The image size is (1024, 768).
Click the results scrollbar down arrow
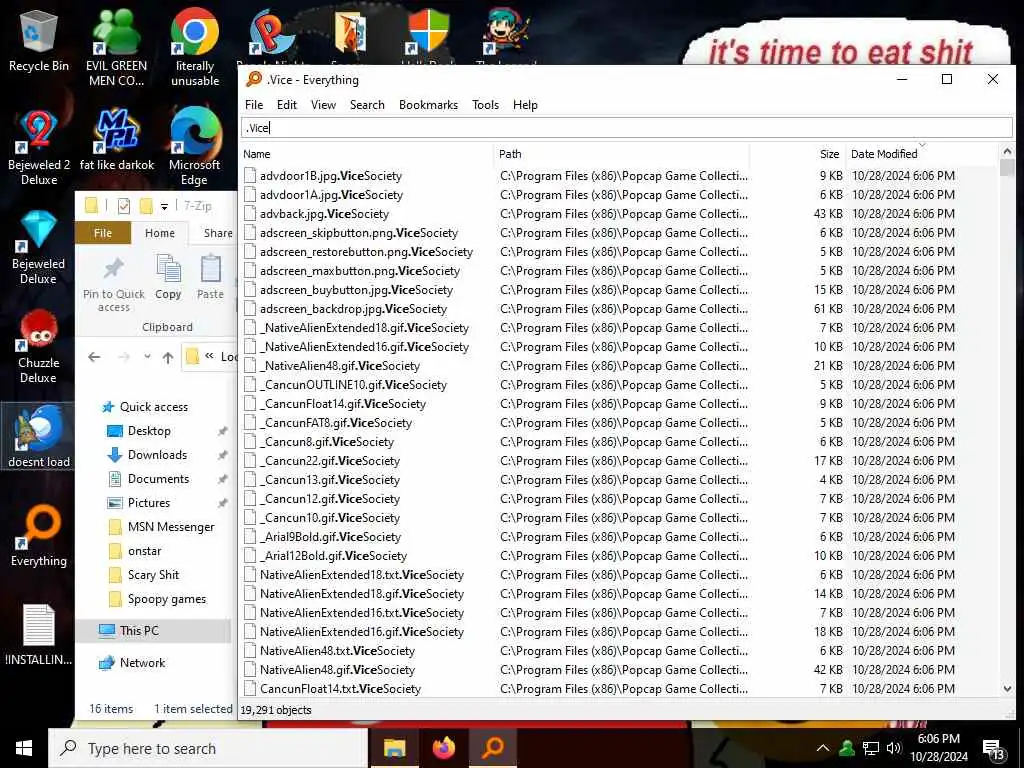[x=1007, y=689]
